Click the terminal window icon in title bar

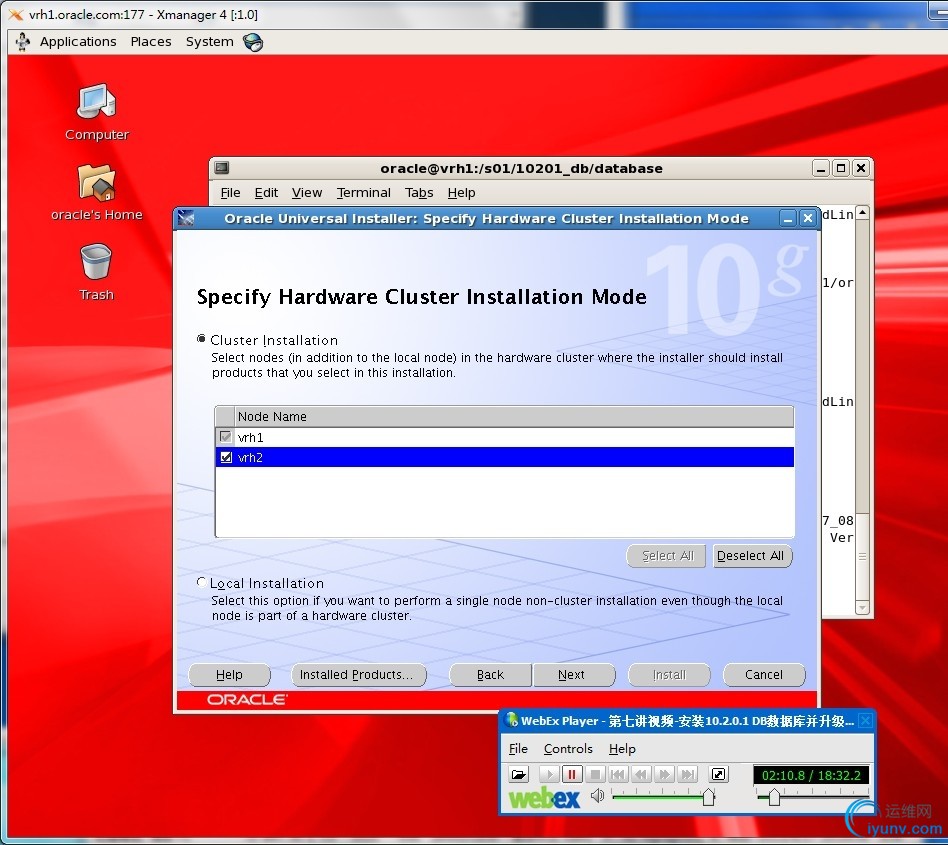(x=222, y=168)
